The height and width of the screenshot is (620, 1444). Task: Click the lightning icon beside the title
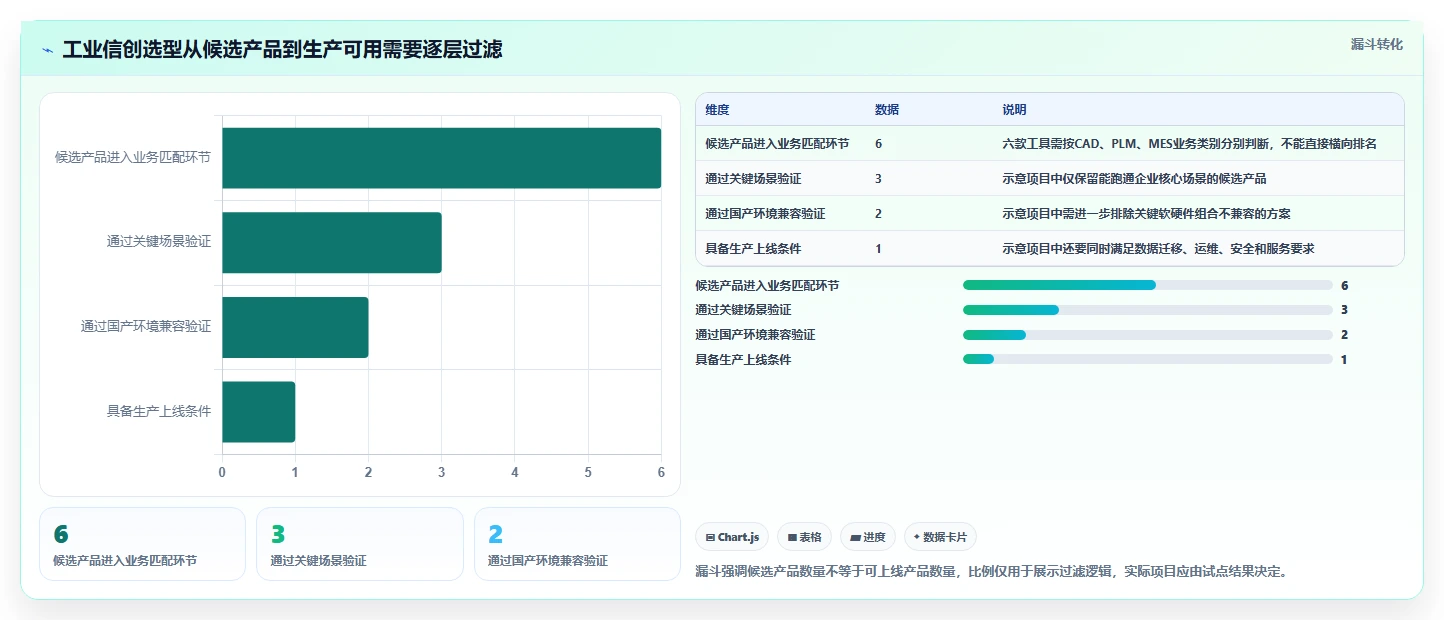pyautogui.click(x=48, y=50)
